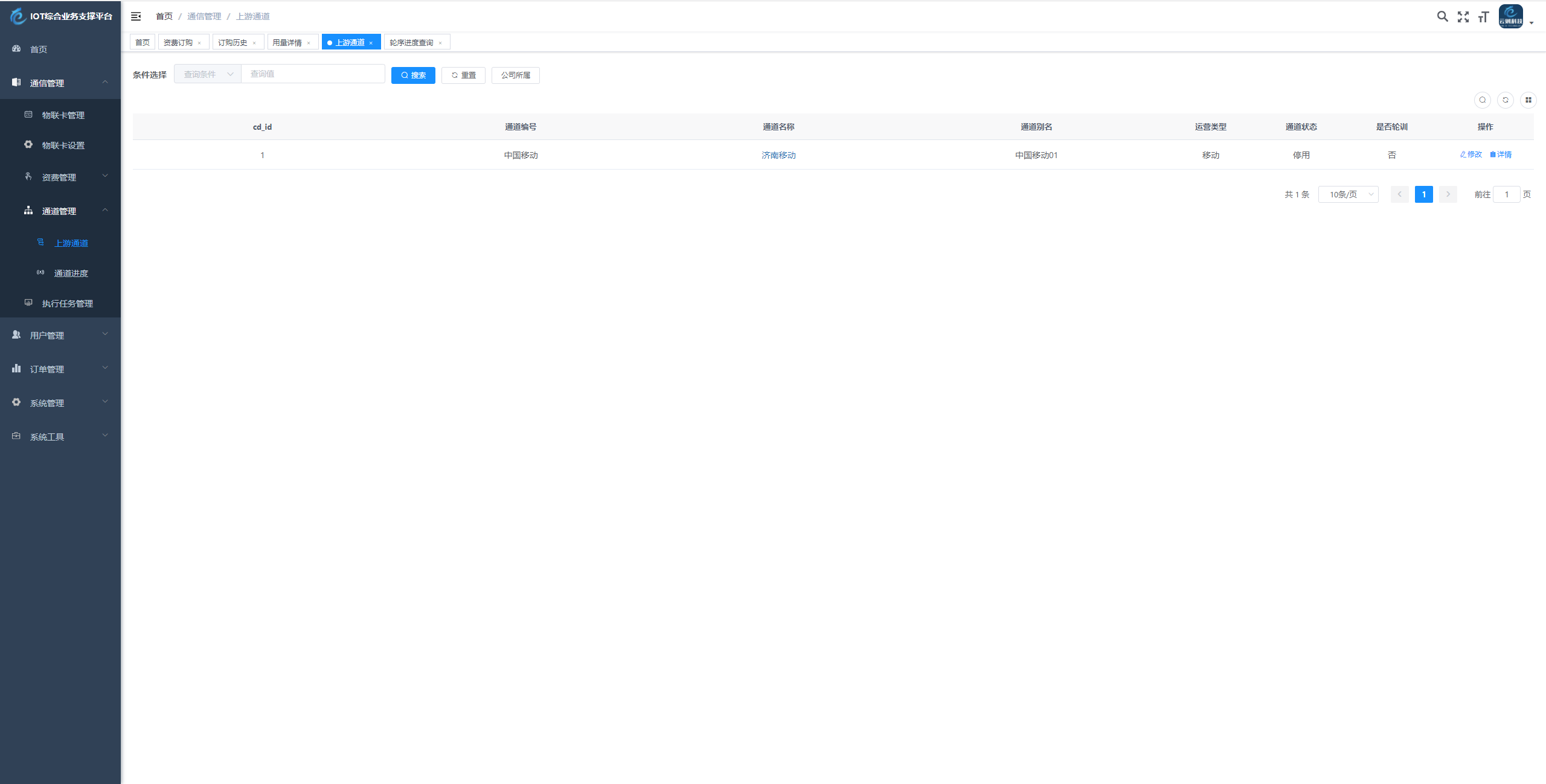The image size is (1546, 784).
Task: Open the 10条/页 page size dropdown
Action: 1348,194
